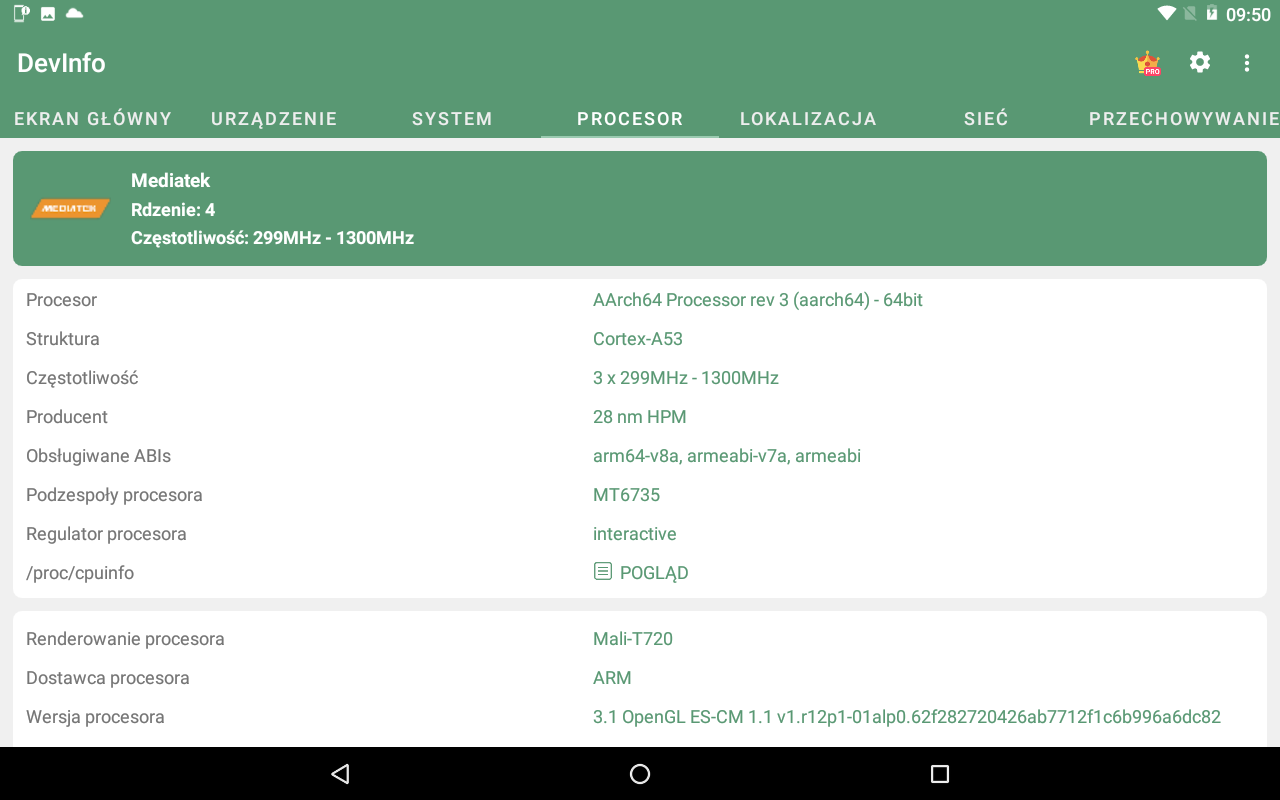1280x800 pixels.
Task: Tap the back navigation triangle
Action: tap(340, 773)
